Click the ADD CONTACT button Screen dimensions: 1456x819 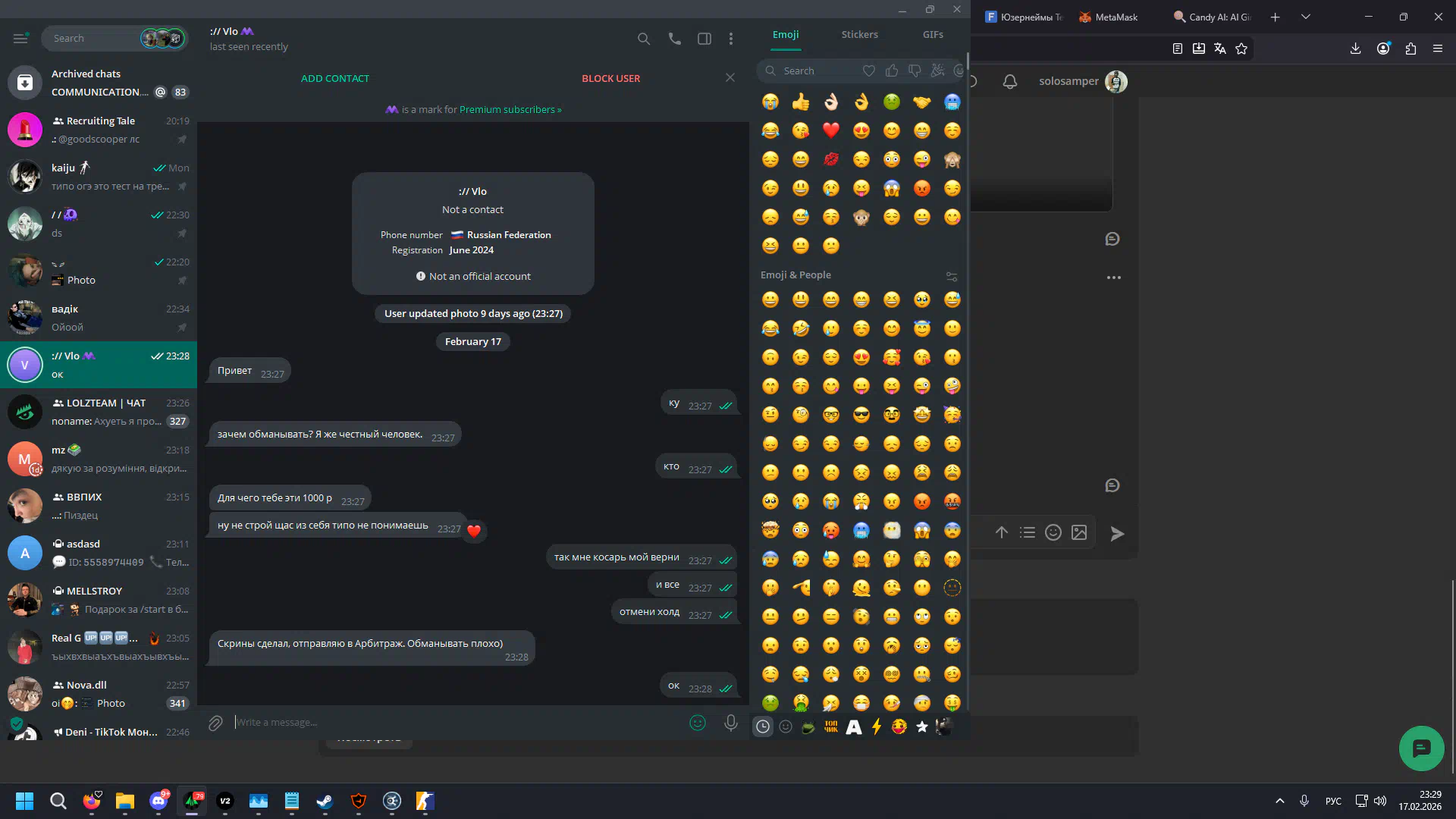334,78
